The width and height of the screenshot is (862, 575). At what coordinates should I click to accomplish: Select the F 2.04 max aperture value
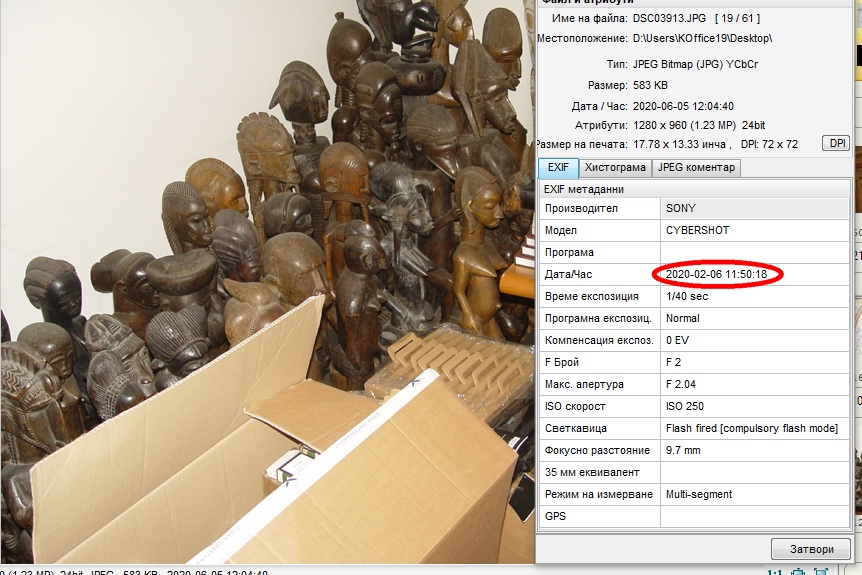tap(681, 384)
